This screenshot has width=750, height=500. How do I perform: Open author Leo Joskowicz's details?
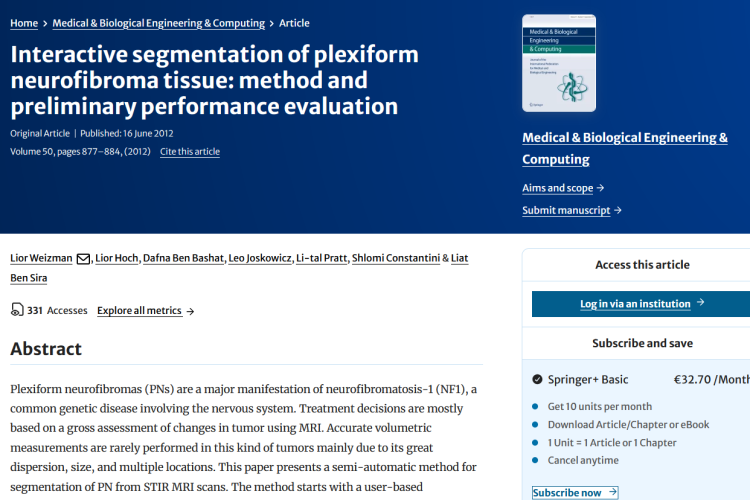pyautogui.click(x=262, y=258)
